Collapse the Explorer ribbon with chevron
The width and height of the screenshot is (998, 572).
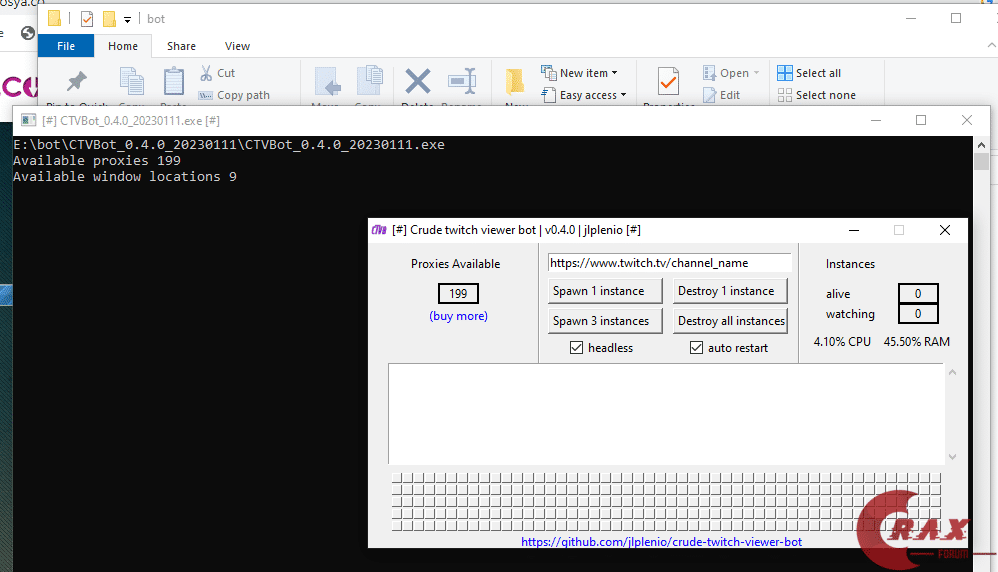(x=991, y=45)
